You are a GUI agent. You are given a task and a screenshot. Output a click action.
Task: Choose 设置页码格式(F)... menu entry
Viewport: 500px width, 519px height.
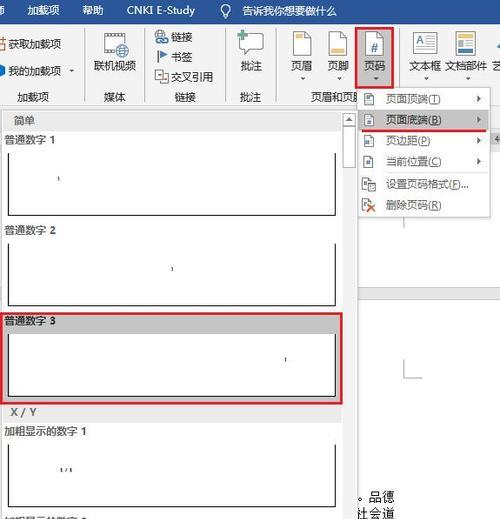point(423,184)
